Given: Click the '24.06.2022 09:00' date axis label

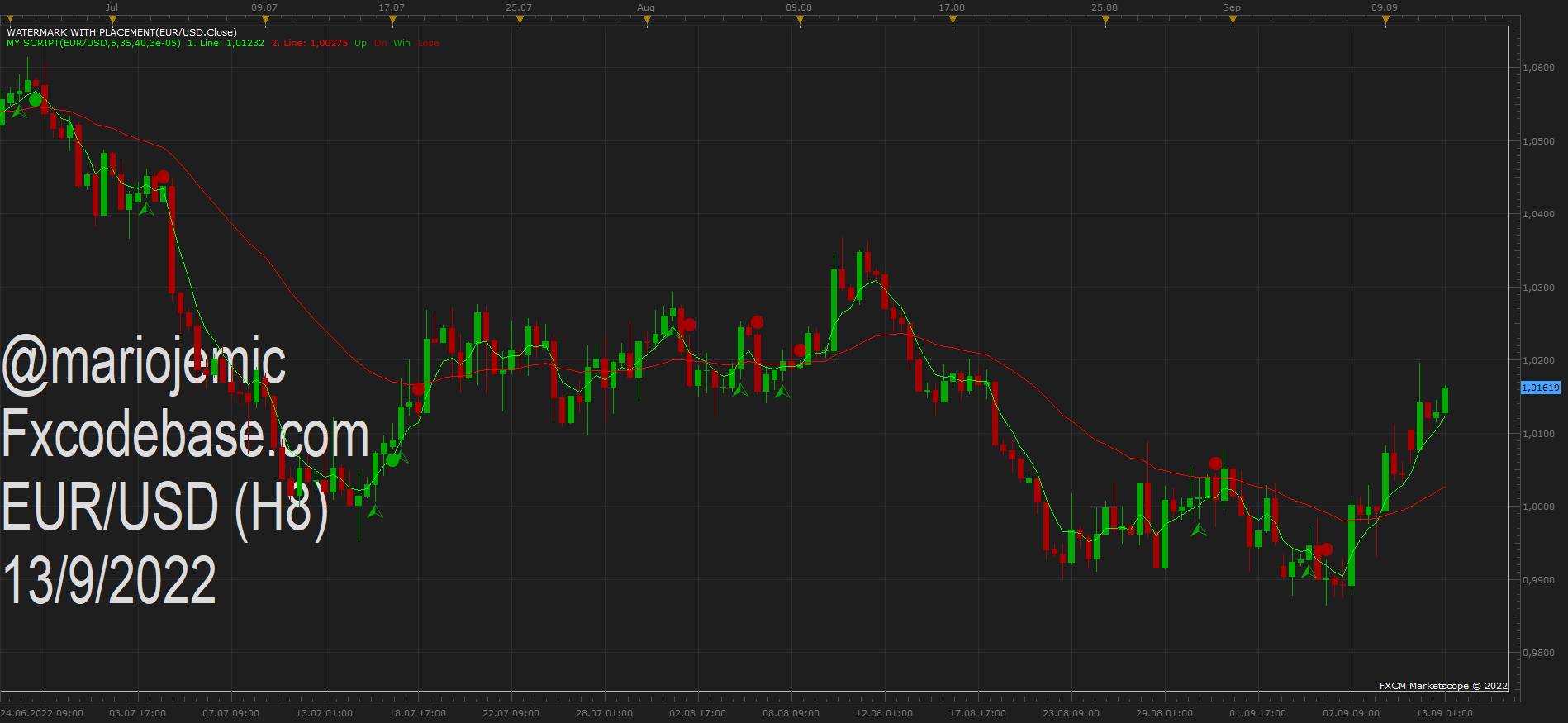Looking at the screenshot, I should pos(42,713).
